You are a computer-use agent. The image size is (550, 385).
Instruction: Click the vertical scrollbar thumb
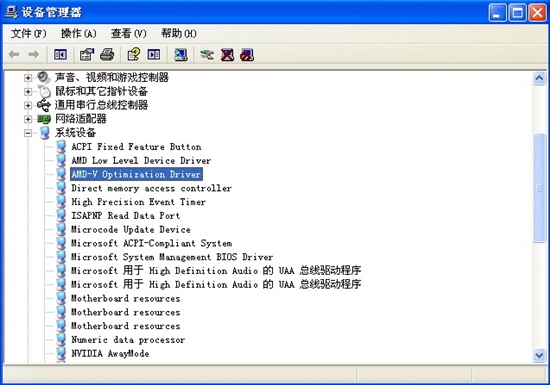[x=539, y=188]
